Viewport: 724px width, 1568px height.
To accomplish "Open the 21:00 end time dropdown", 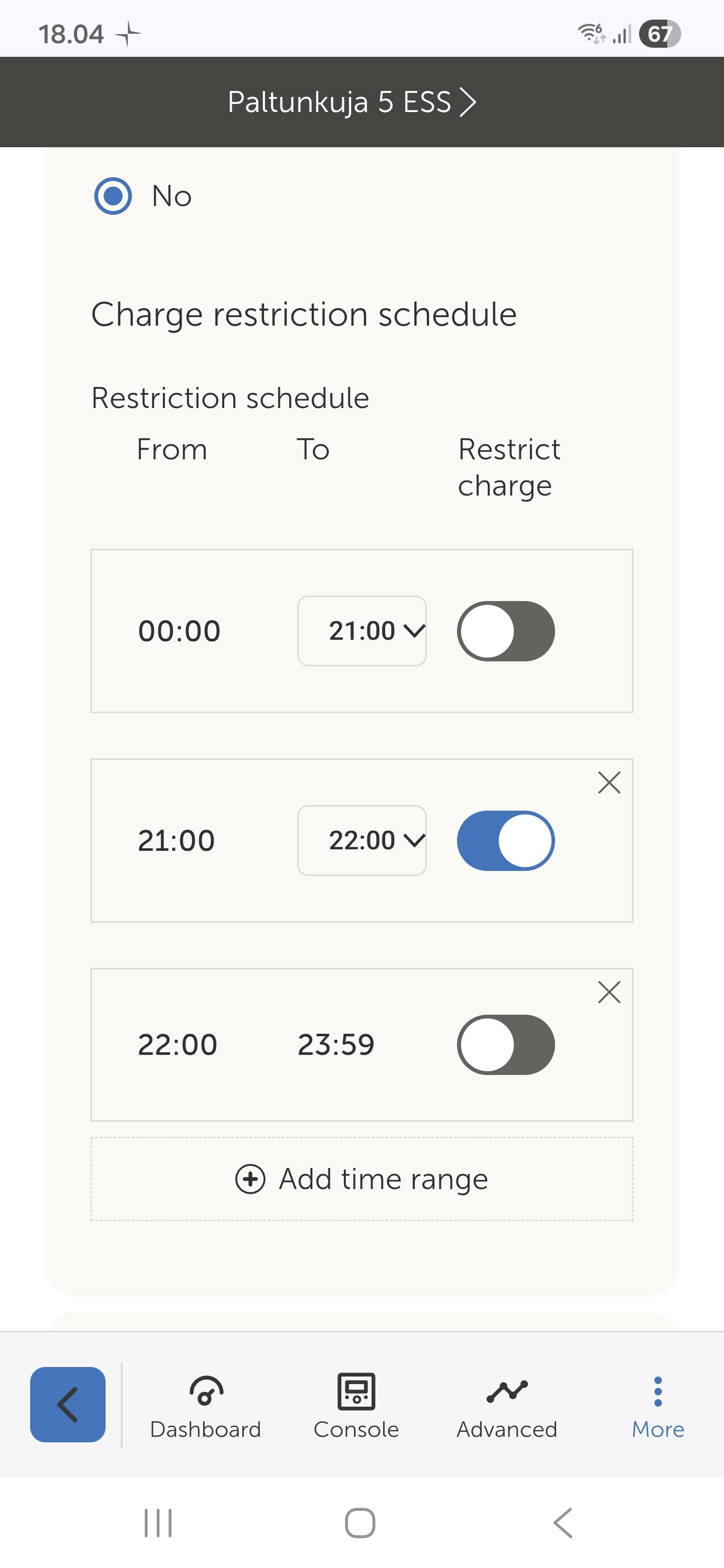I will 361,631.
